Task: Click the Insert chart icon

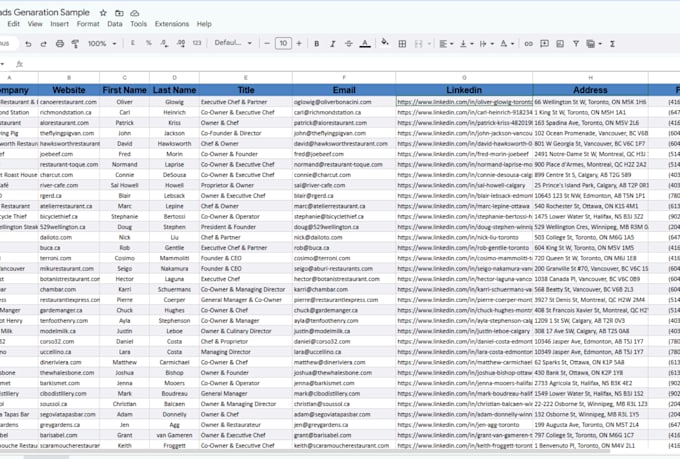Action: click(560, 44)
